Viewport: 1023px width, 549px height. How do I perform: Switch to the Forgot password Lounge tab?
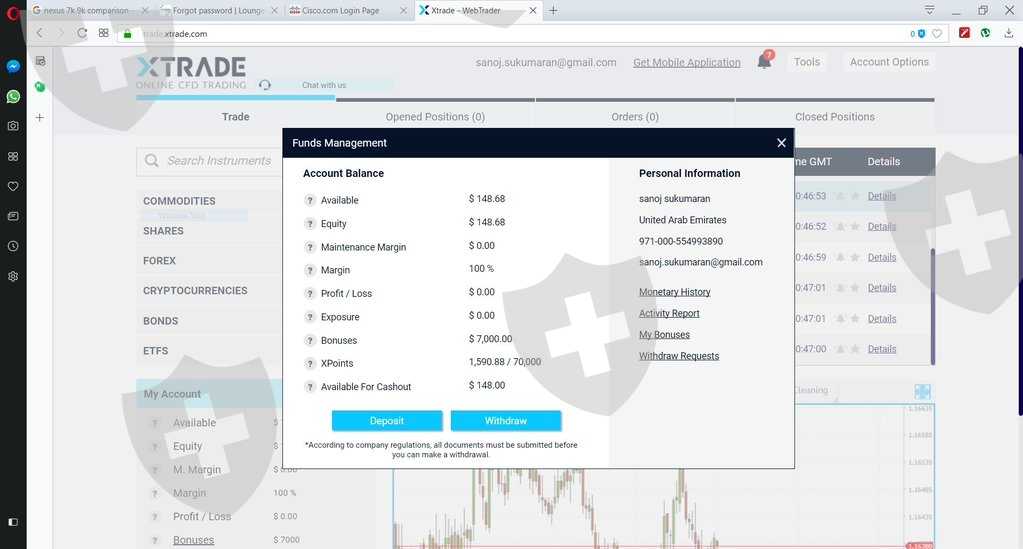[x=220, y=10]
